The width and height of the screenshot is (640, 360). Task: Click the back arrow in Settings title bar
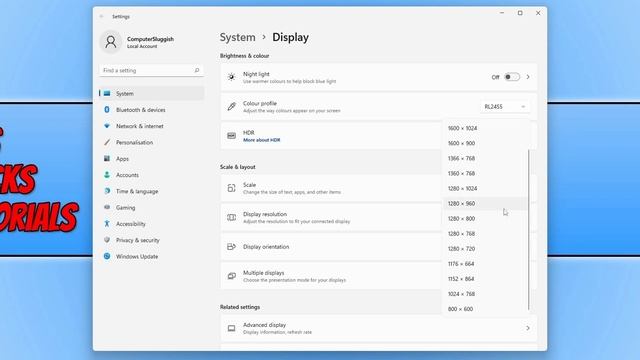coord(101,16)
